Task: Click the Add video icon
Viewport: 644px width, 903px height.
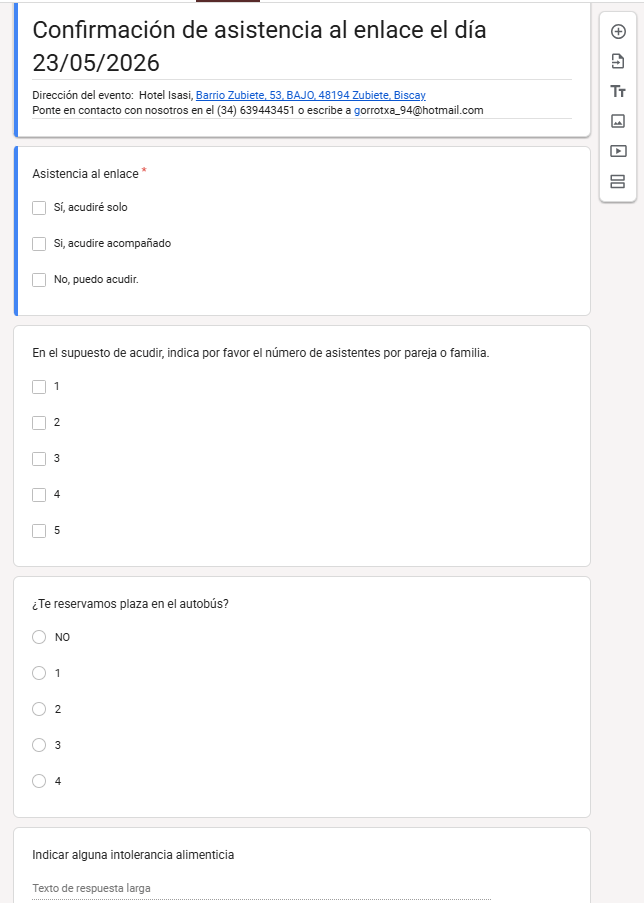Action: click(x=618, y=151)
